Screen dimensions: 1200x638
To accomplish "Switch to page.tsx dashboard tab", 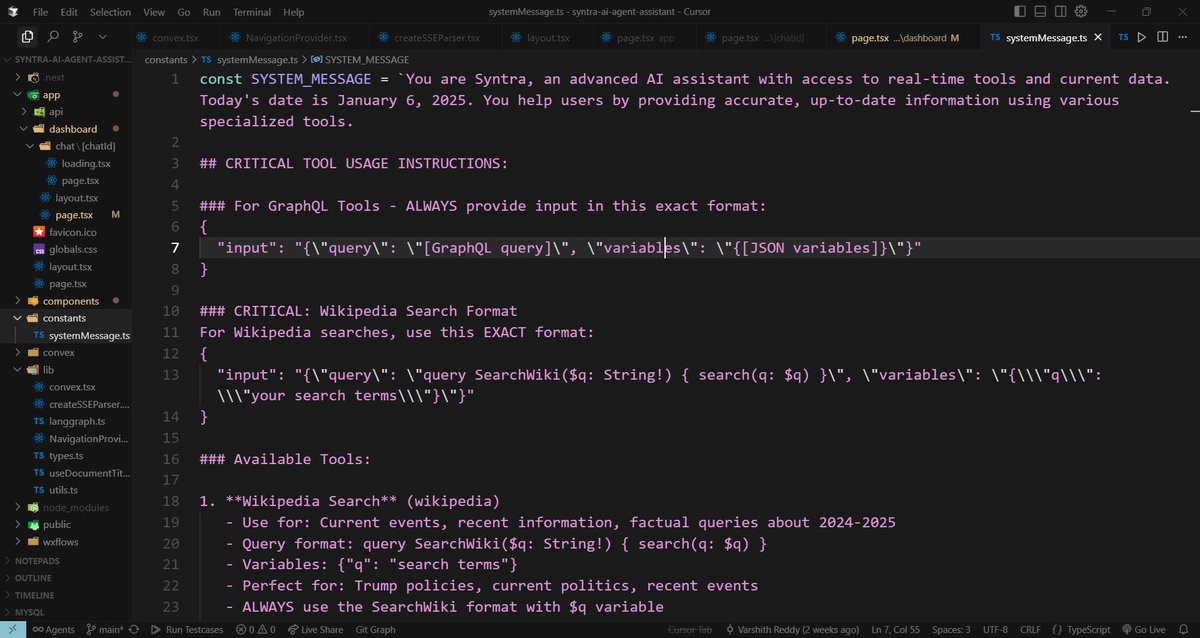I will (x=903, y=37).
